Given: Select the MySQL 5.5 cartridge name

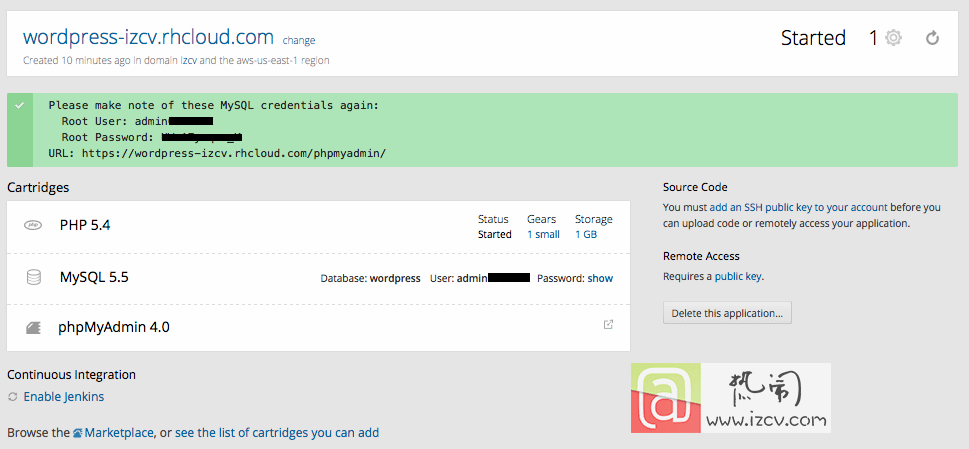Looking at the screenshot, I should tap(94, 278).
